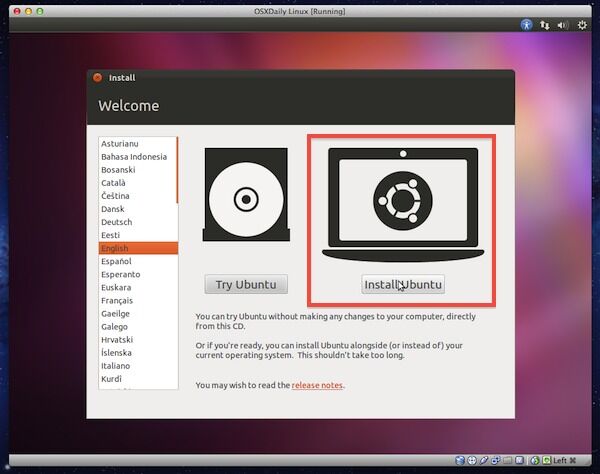Pick Euskara in the language list

tap(138, 287)
